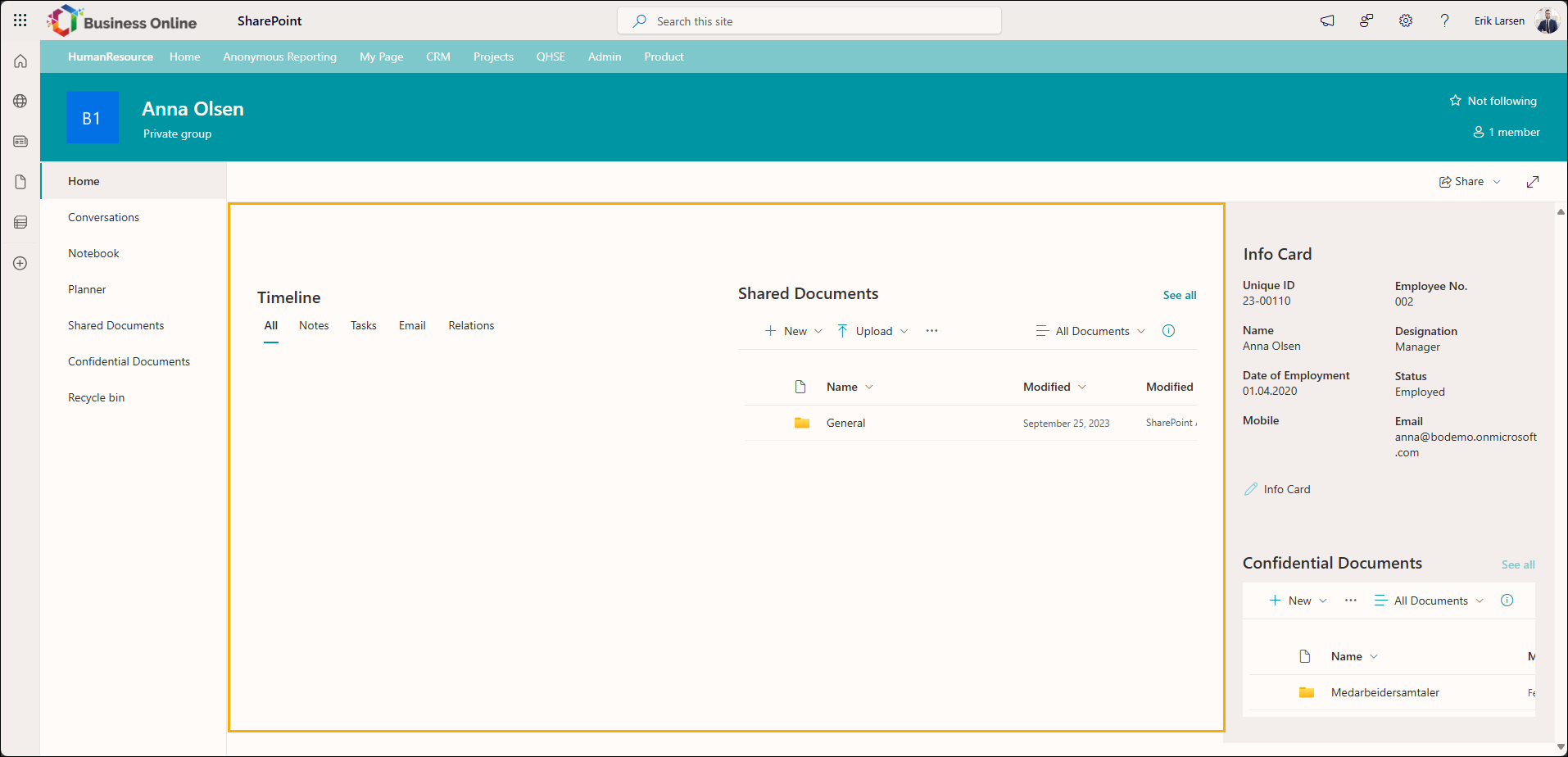This screenshot has width=1568, height=757.
Task: Open the app launcher waffle icon
Action: pos(20,20)
